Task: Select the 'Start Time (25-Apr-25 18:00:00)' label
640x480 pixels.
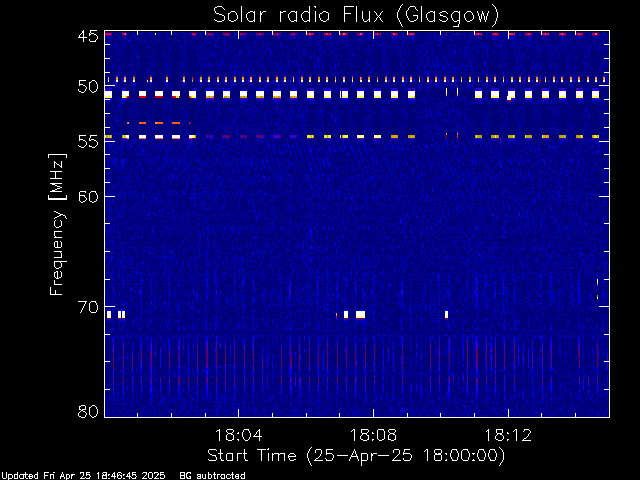Action: point(356,456)
